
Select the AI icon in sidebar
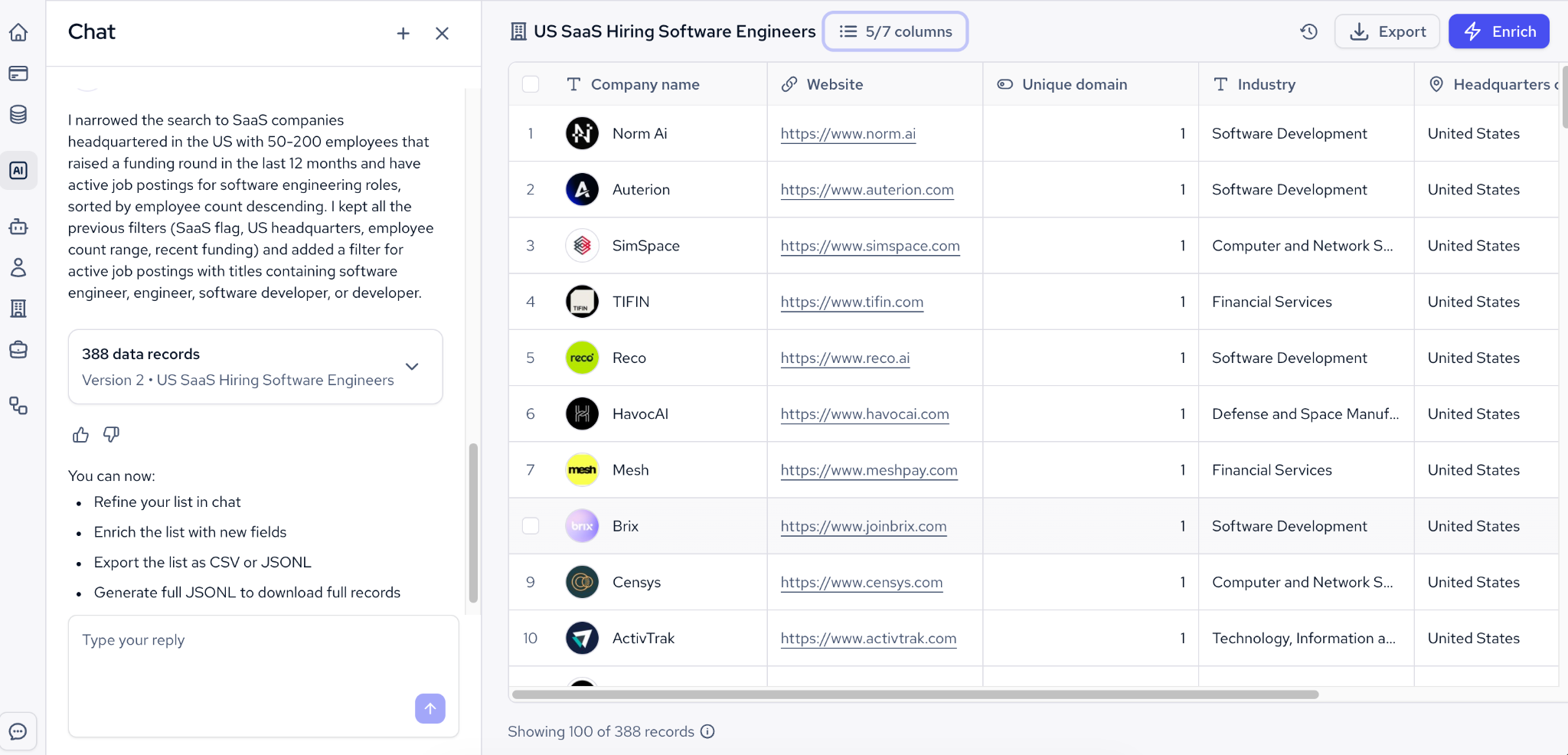[x=18, y=170]
